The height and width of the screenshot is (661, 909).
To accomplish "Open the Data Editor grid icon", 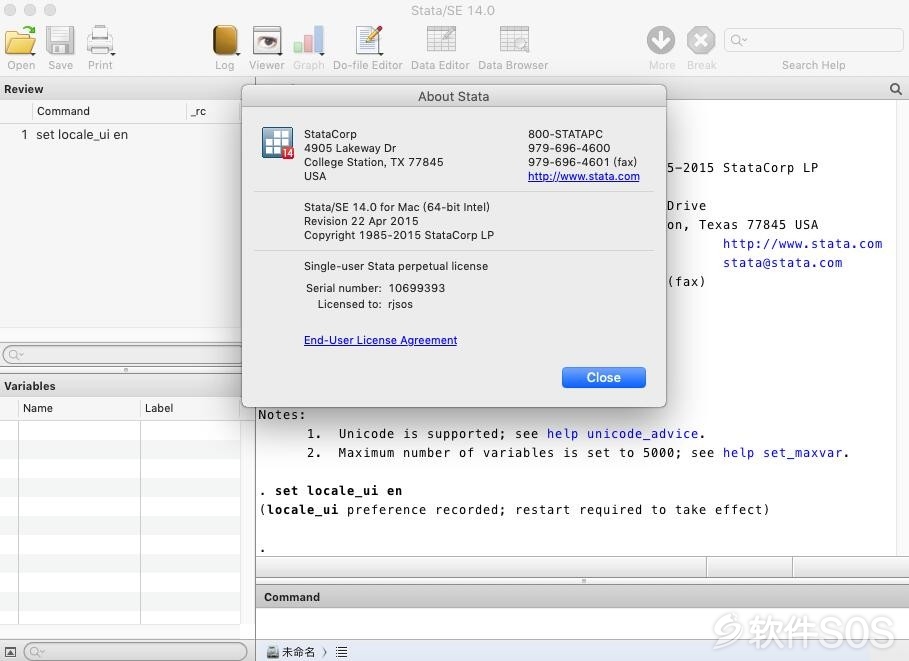I will tap(441, 41).
